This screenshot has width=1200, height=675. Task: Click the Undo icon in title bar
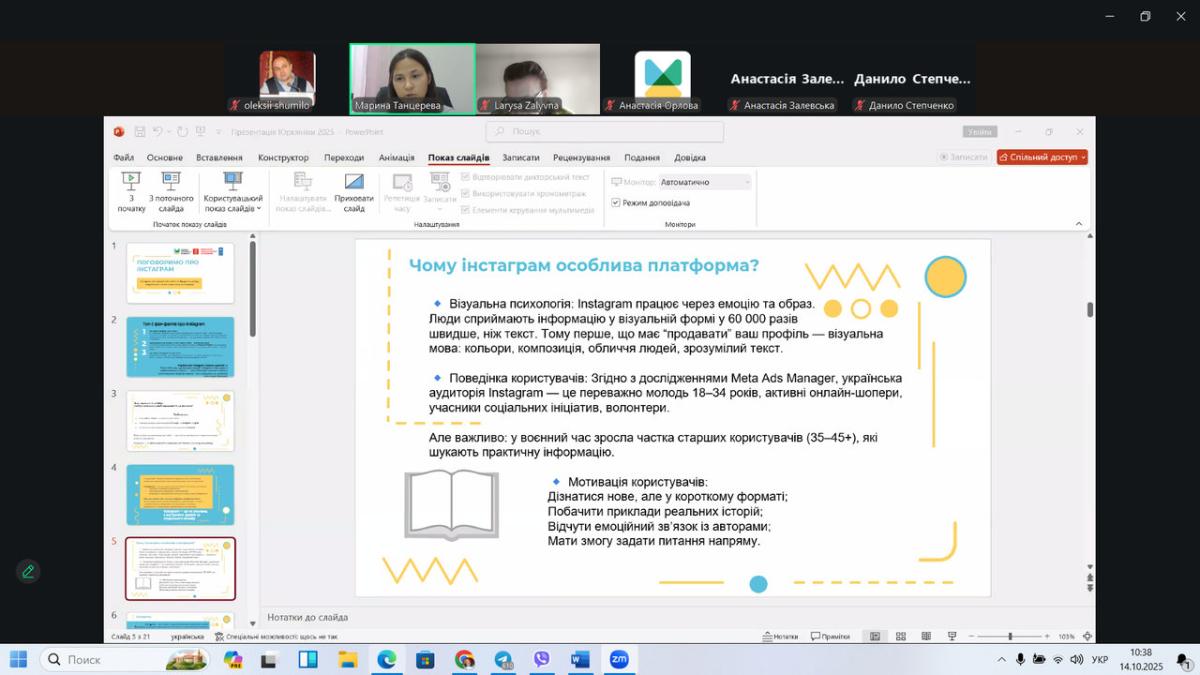coord(157,131)
